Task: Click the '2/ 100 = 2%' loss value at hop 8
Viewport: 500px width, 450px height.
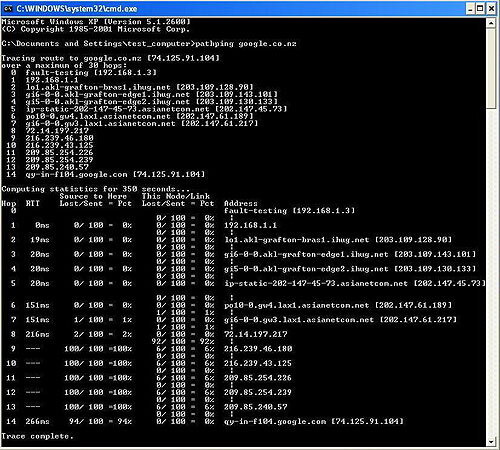Action: pos(103,334)
